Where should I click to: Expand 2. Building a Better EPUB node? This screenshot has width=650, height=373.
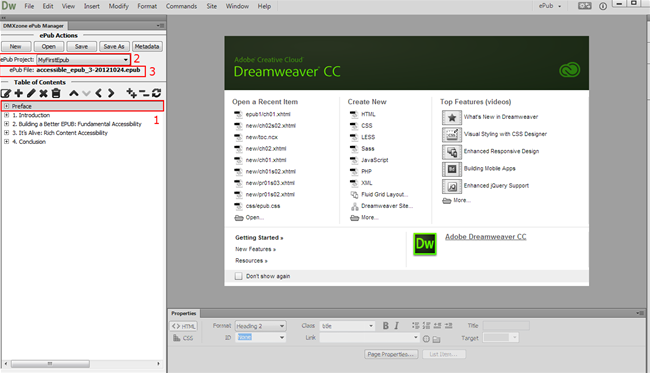pyautogui.click(x=6, y=124)
